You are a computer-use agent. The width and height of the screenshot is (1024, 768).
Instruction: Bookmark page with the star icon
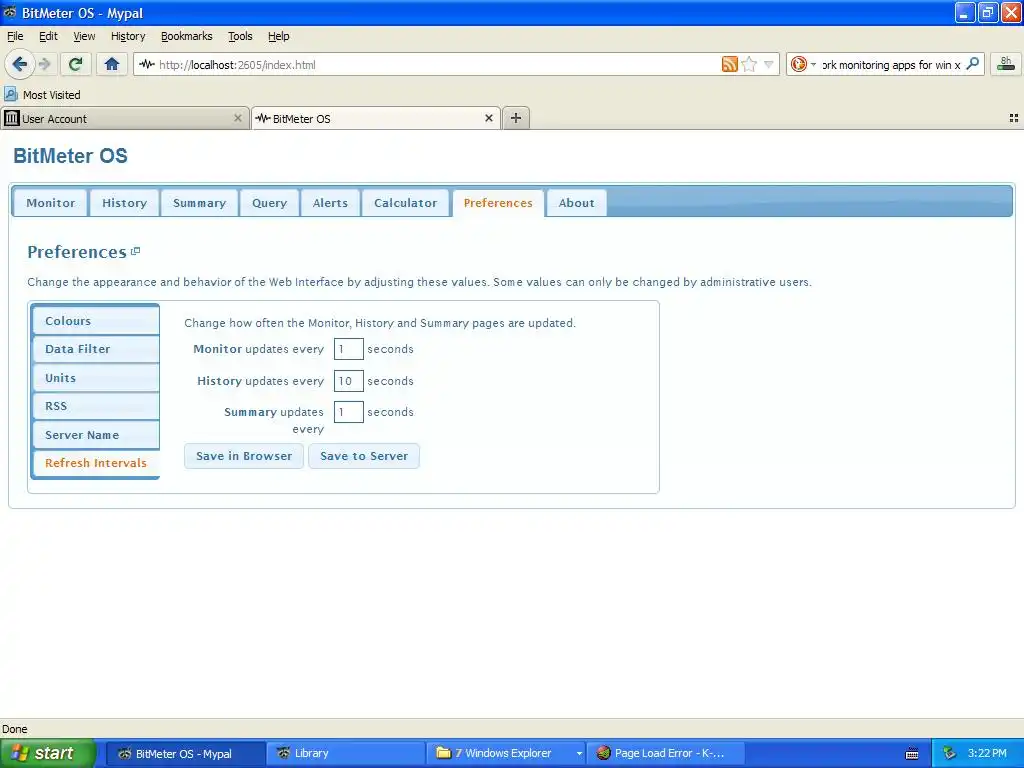(x=749, y=64)
